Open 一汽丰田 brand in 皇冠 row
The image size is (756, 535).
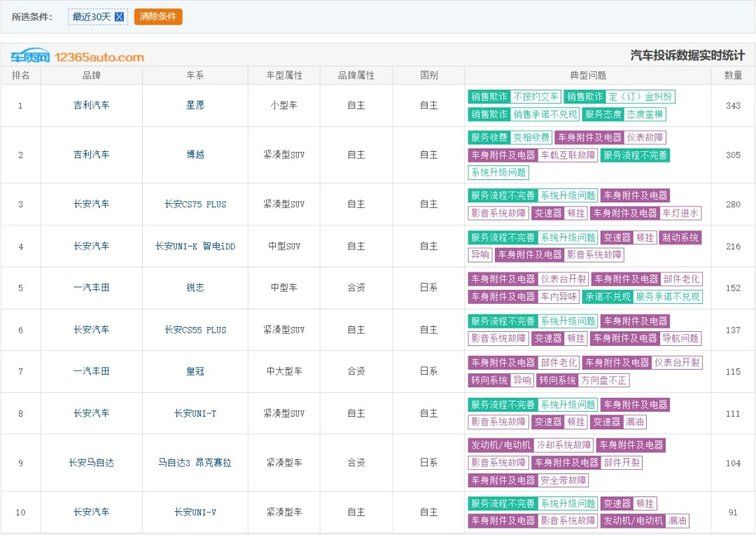92,372
